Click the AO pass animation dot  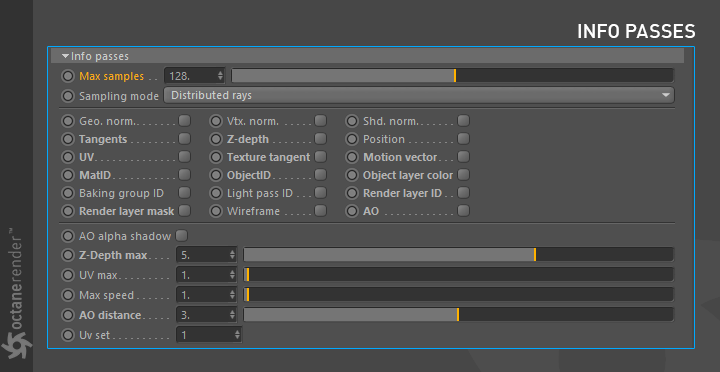(x=352, y=211)
